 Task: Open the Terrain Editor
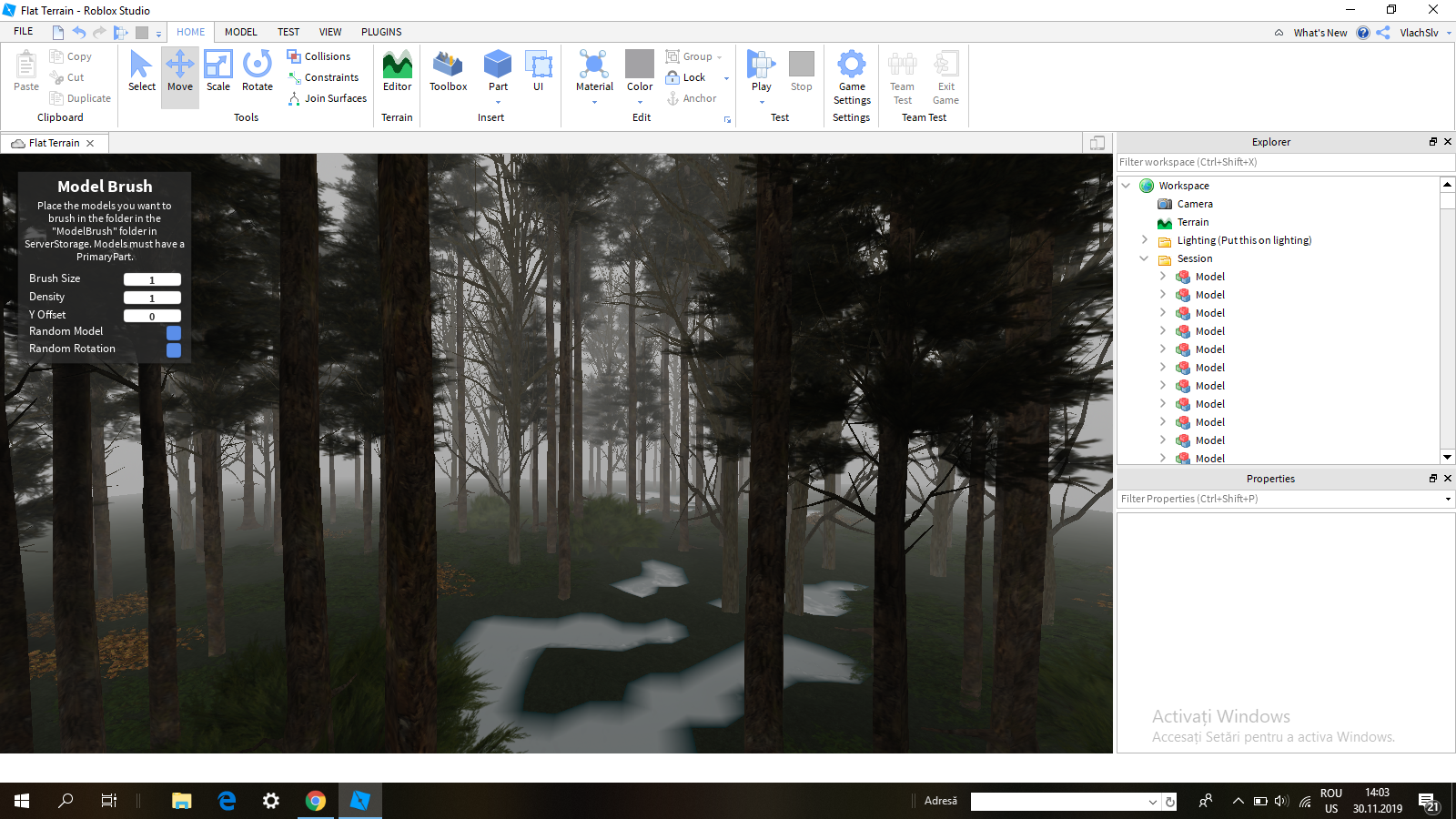(x=397, y=73)
